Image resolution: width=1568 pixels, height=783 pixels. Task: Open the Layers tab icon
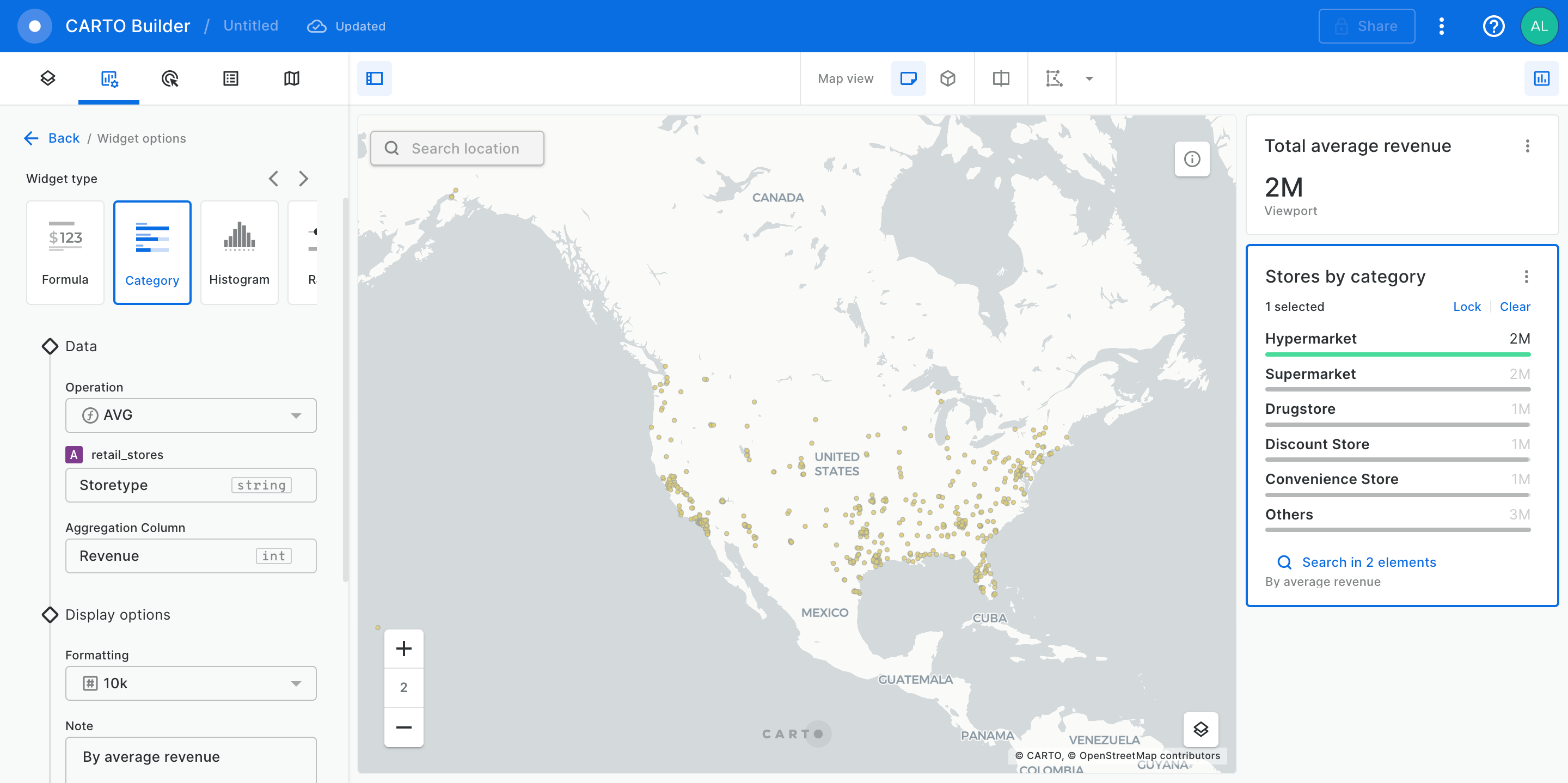48,78
